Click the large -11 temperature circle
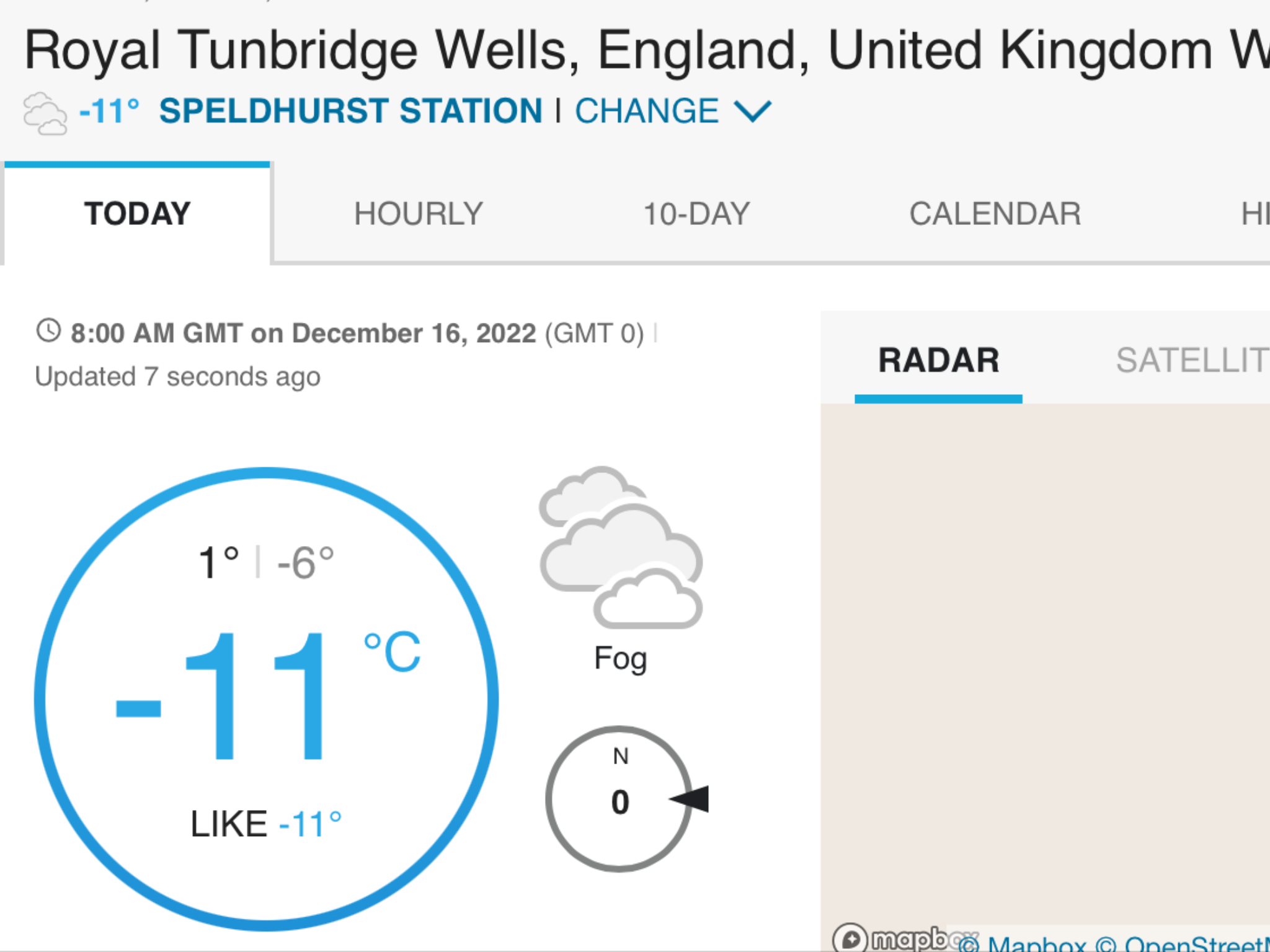The height and width of the screenshot is (952, 1270). (x=266, y=699)
